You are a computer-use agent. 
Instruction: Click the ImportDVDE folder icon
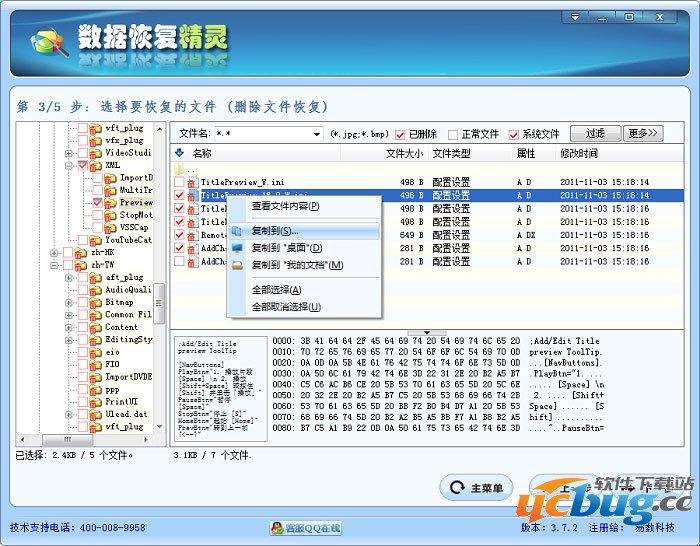(96, 378)
